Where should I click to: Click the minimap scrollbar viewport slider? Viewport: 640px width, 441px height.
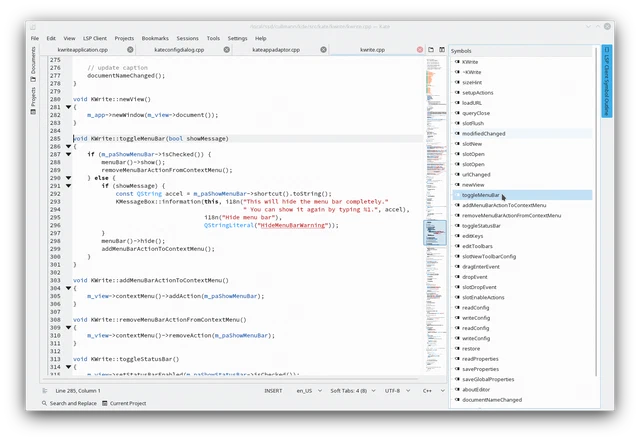point(435,232)
